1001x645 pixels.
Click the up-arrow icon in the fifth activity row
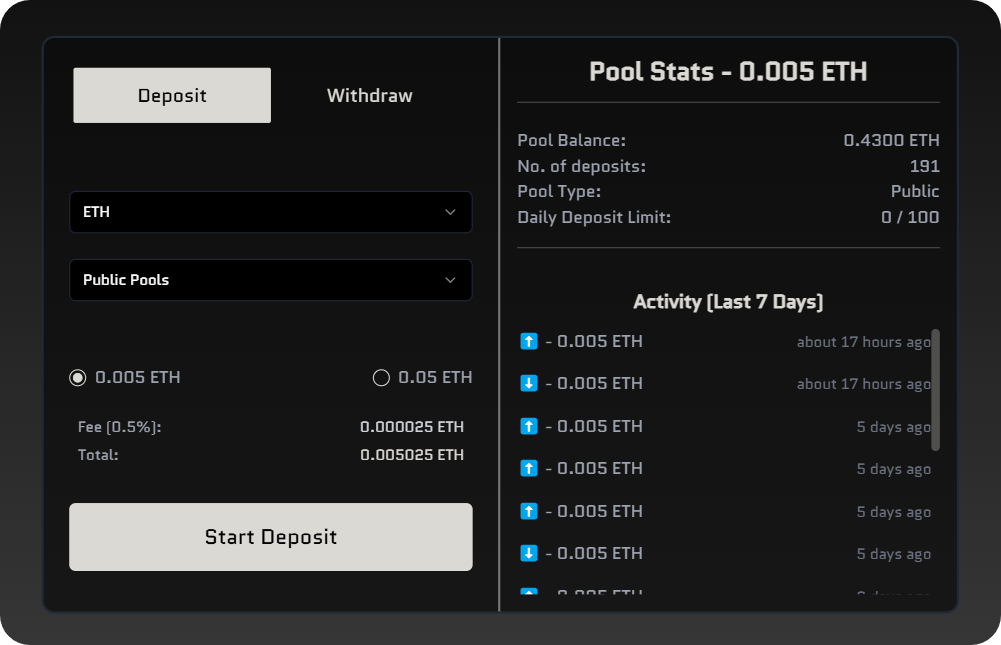pos(529,512)
